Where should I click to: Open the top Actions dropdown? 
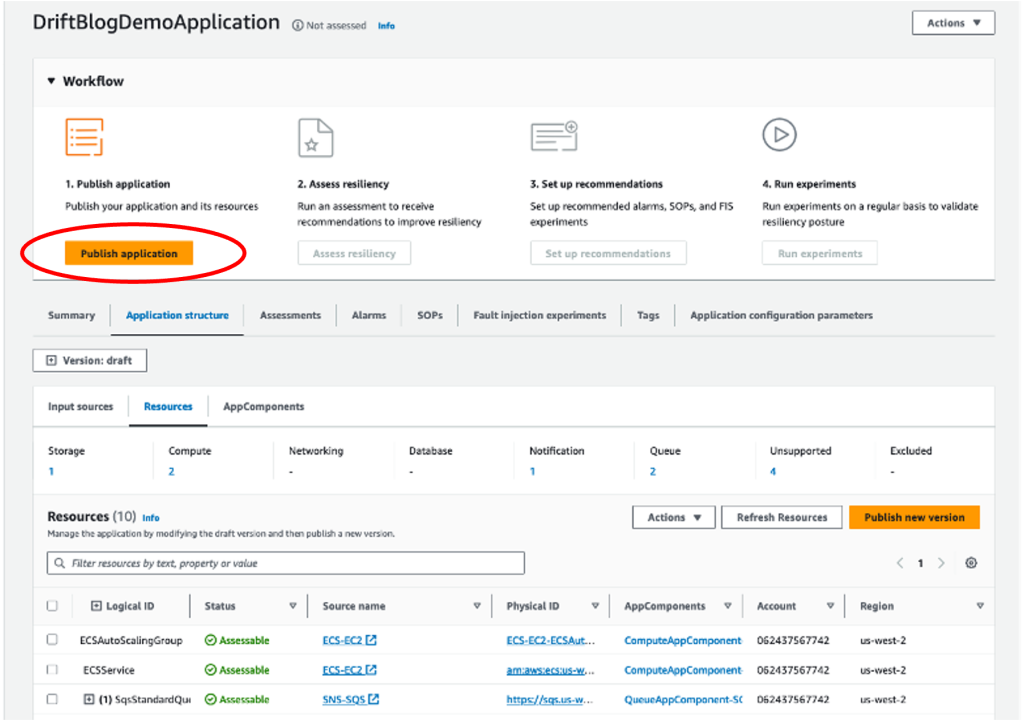pos(953,23)
